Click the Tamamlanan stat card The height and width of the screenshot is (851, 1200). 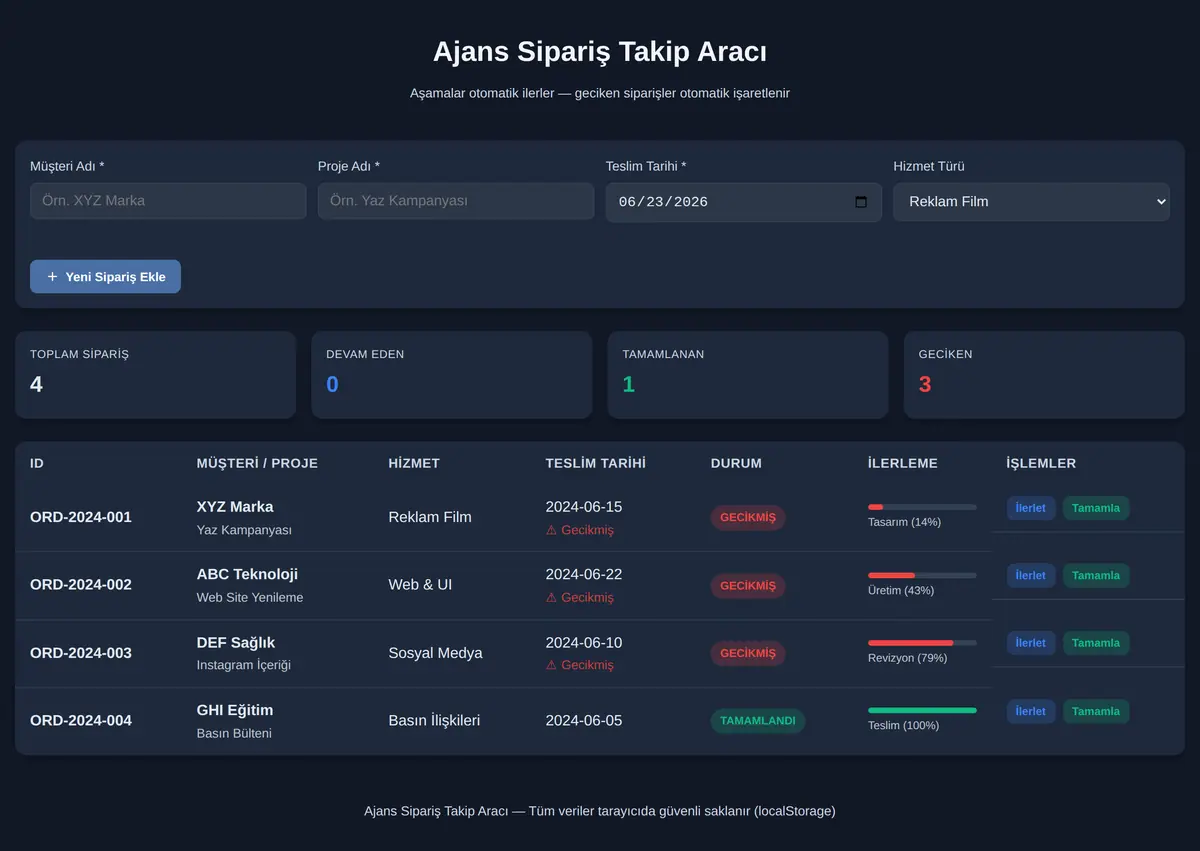(x=748, y=375)
